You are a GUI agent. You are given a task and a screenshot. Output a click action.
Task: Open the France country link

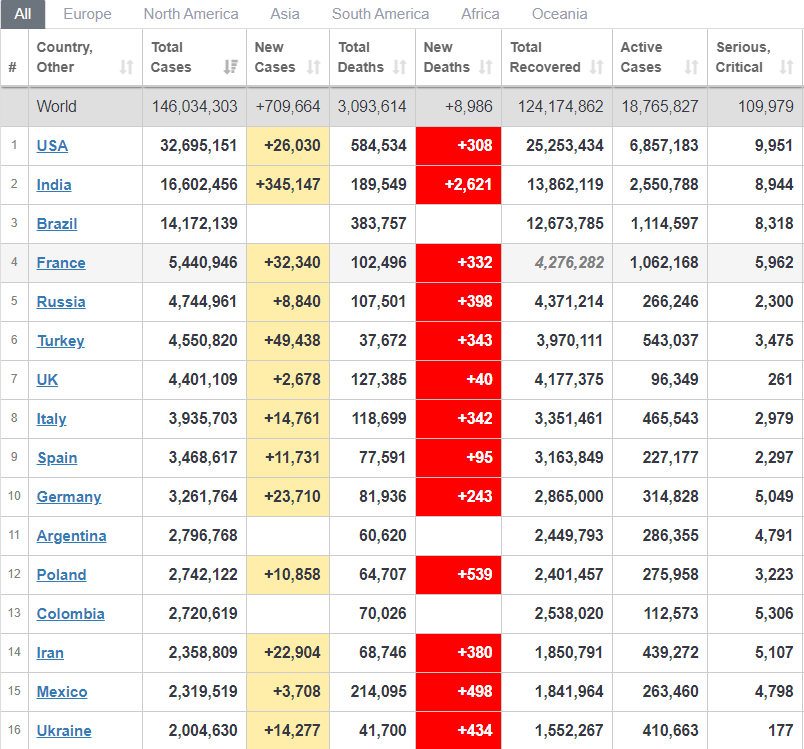tap(61, 262)
